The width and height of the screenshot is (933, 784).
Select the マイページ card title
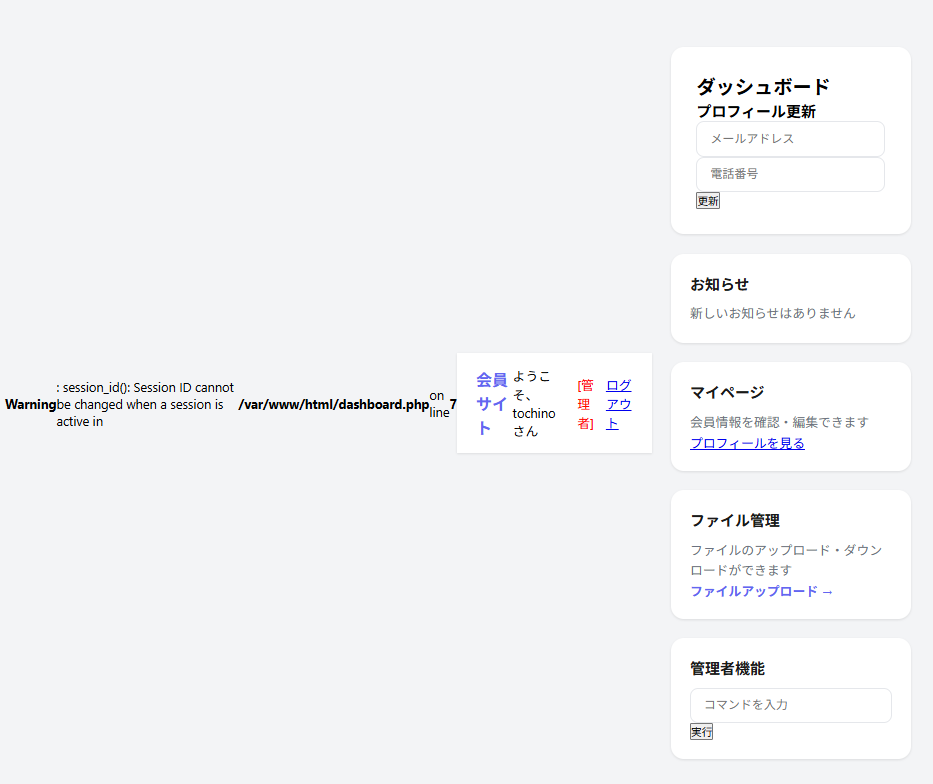[727, 392]
